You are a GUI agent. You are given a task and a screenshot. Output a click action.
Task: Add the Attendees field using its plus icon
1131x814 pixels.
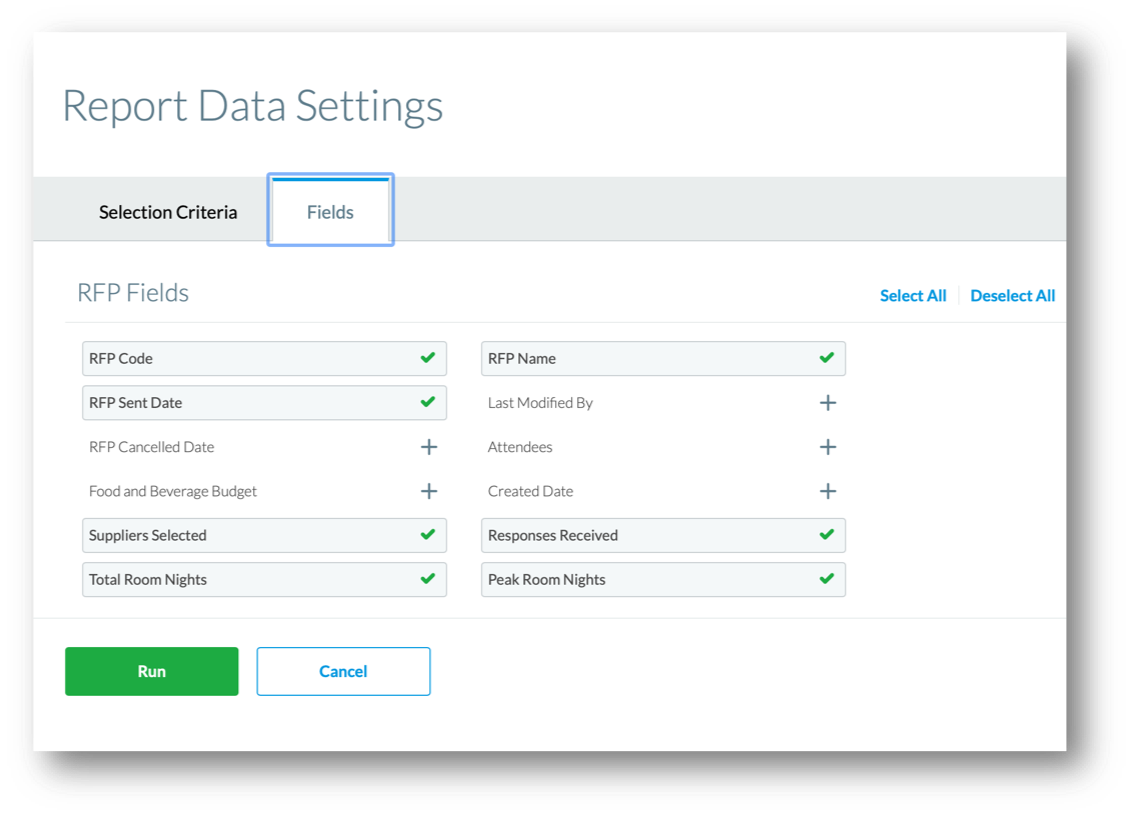tap(827, 447)
